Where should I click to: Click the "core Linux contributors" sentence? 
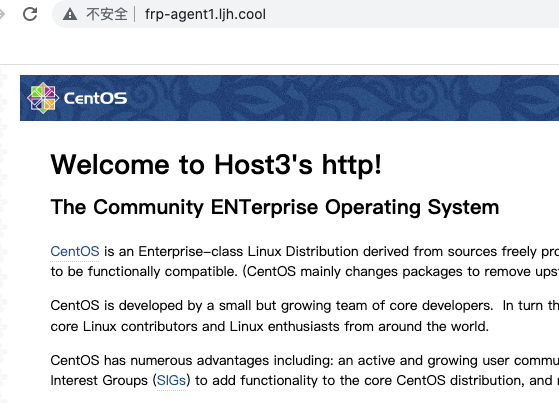tap(270, 326)
